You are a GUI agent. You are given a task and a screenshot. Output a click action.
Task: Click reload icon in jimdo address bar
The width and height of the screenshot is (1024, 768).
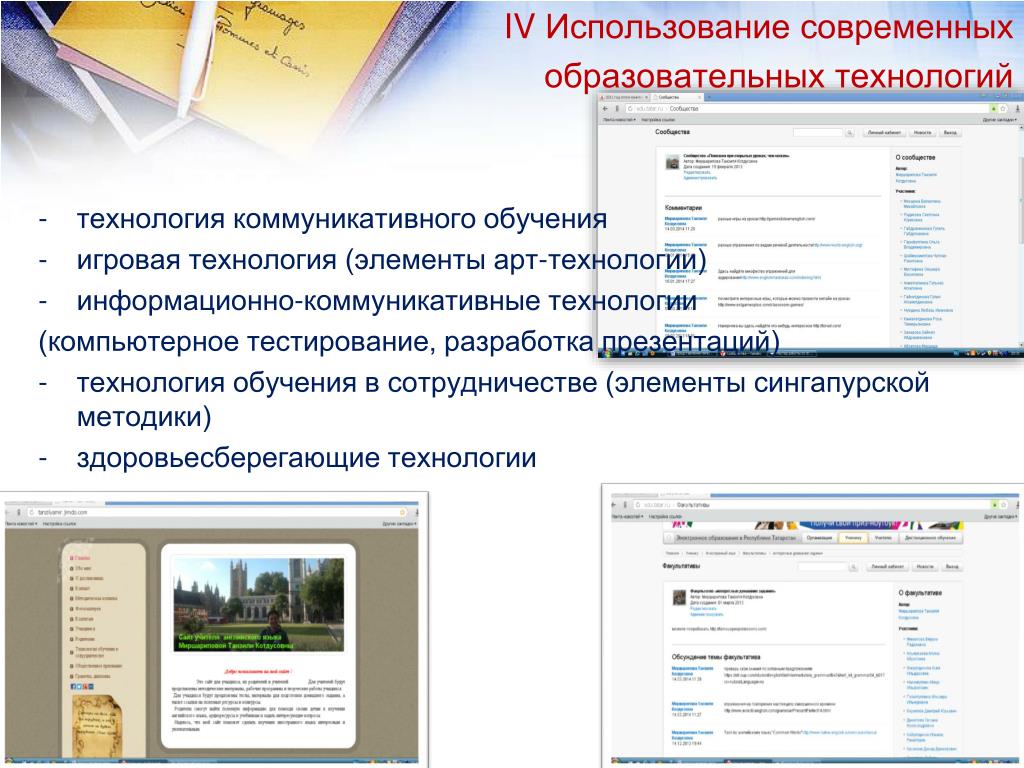[x=31, y=512]
